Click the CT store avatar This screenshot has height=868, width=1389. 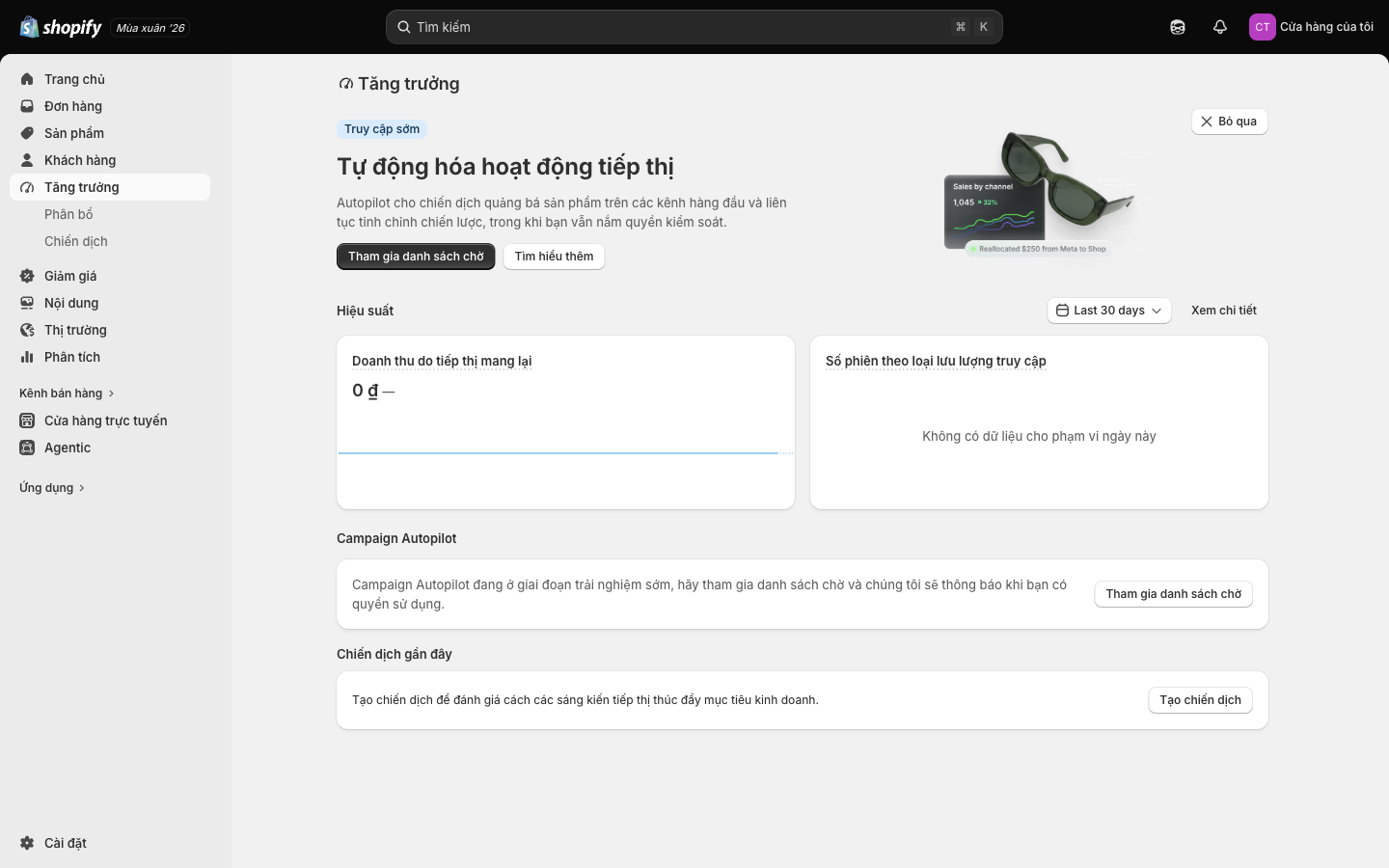[x=1263, y=27]
